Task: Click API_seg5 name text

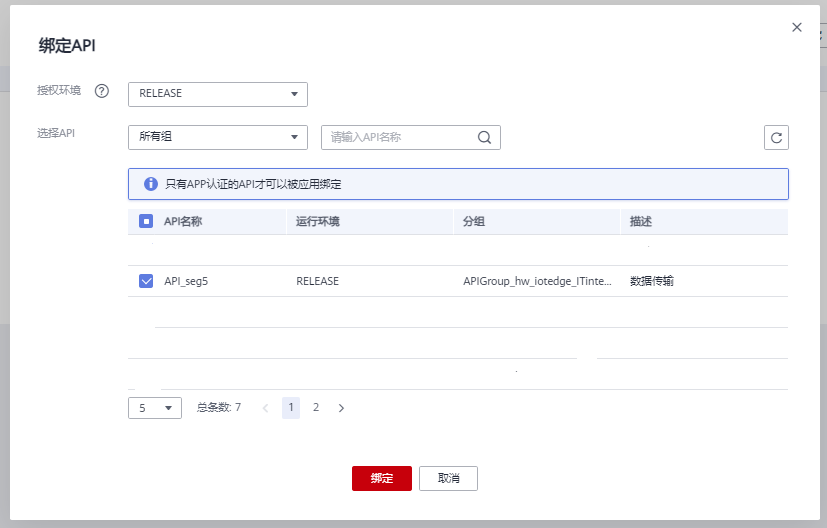Action: 186,281
